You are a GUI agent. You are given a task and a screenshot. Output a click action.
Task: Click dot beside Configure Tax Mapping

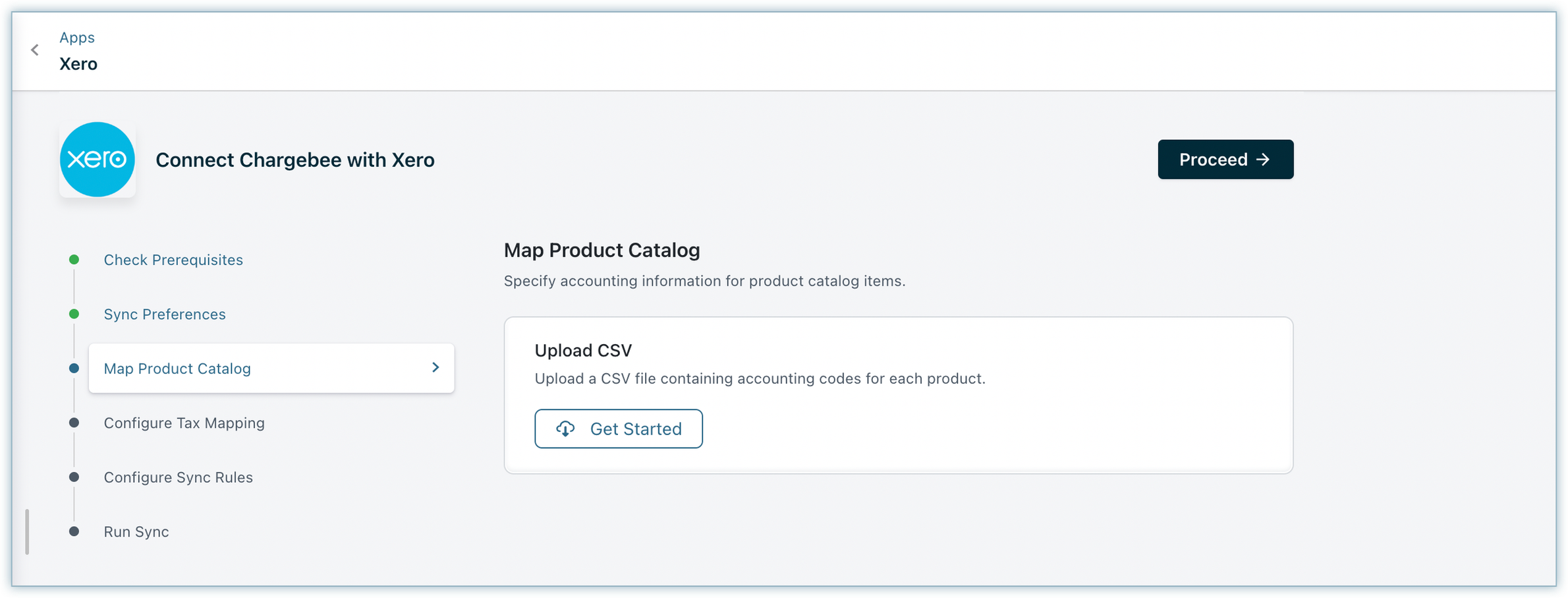[x=74, y=423]
